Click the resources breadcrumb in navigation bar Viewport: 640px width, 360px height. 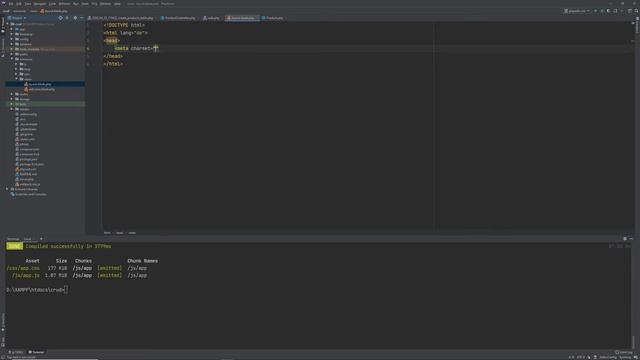tap(19, 11)
